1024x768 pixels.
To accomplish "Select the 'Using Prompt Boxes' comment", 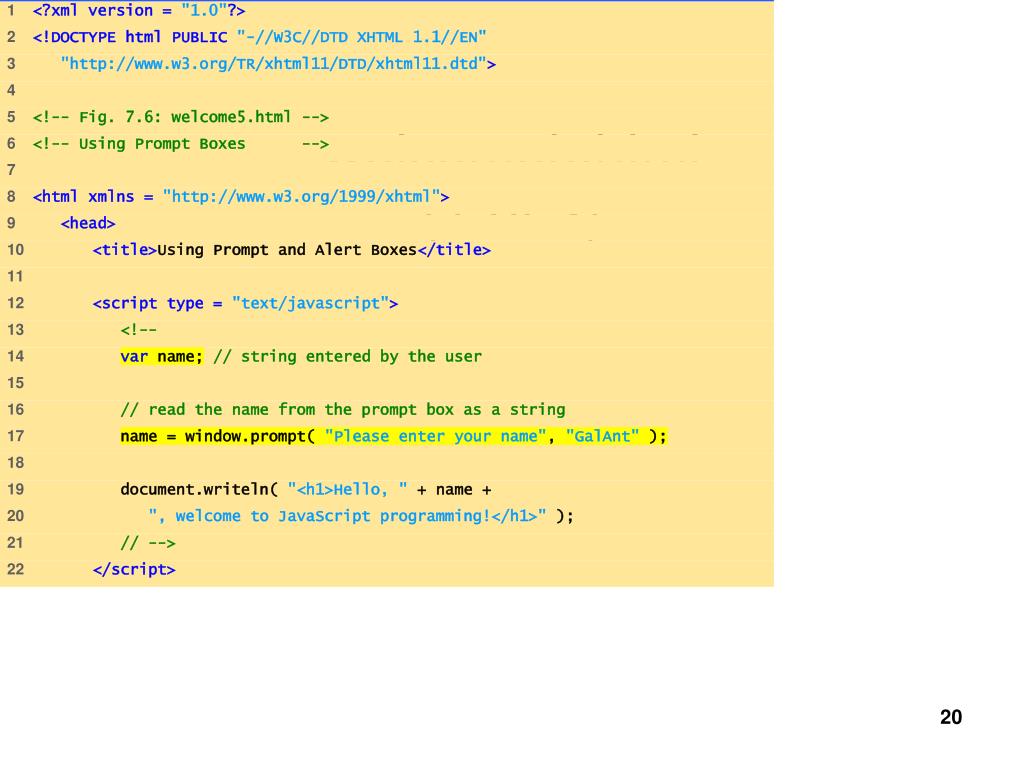I will [x=181, y=144].
